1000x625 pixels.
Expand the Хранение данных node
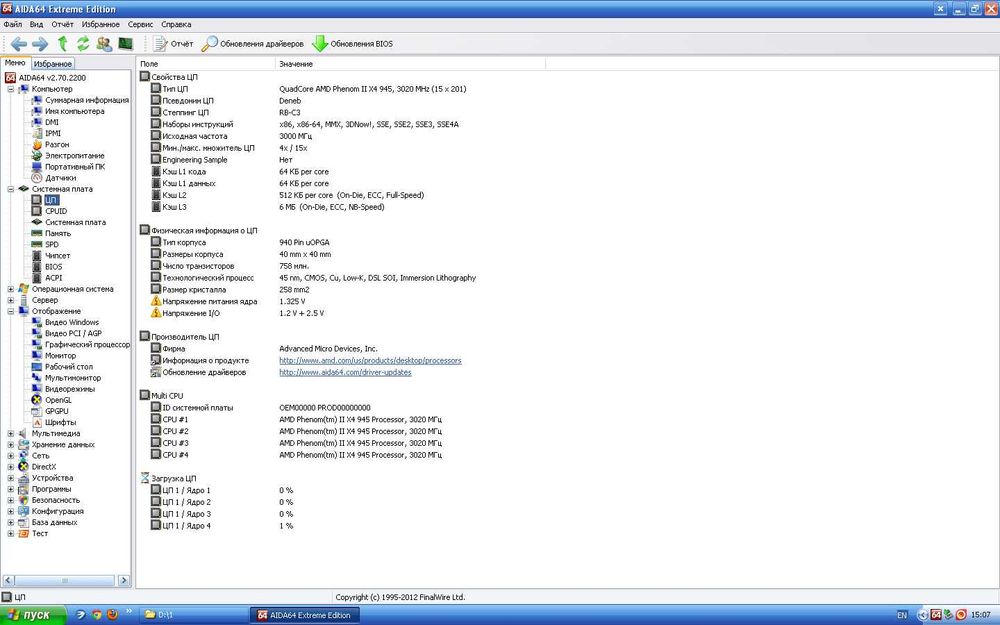(x=11, y=445)
